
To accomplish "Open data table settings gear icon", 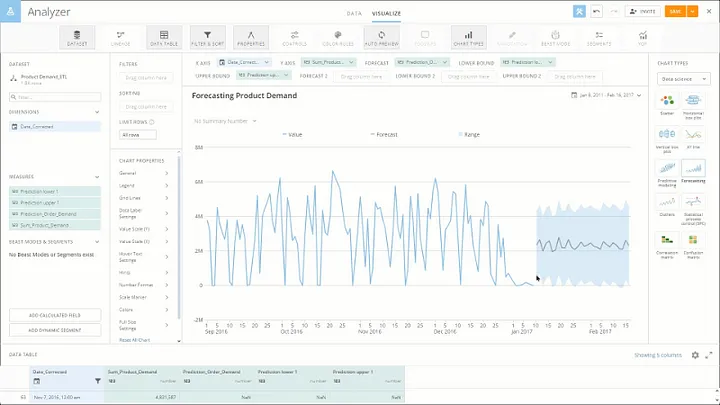I will tap(695, 355).
